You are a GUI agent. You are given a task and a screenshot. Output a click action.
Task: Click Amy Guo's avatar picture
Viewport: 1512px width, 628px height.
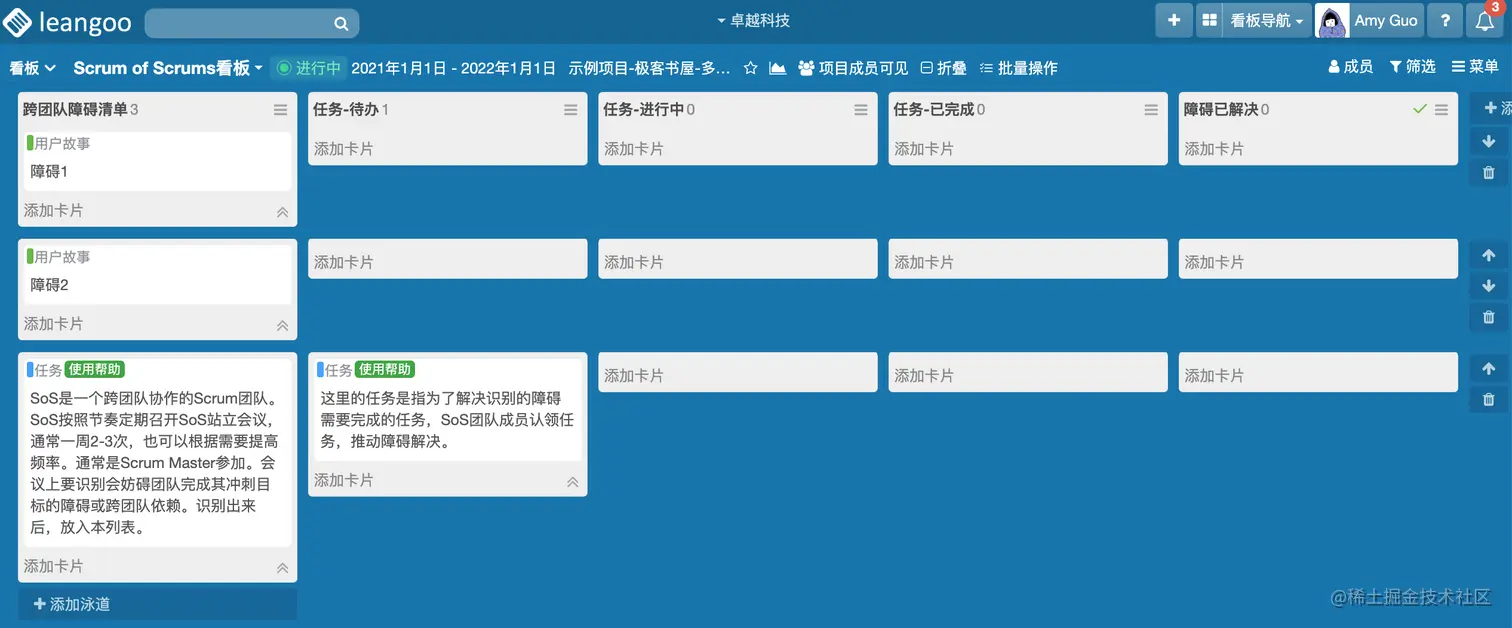[1332, 20]
